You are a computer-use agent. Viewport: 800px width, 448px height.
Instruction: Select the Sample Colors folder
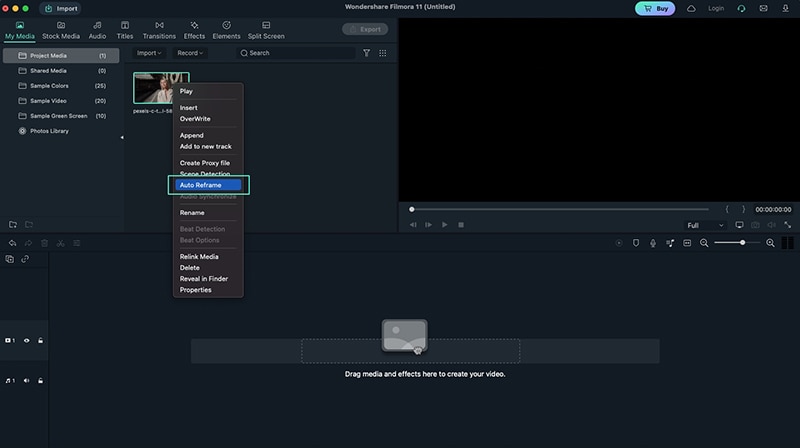tap(61, 86)
